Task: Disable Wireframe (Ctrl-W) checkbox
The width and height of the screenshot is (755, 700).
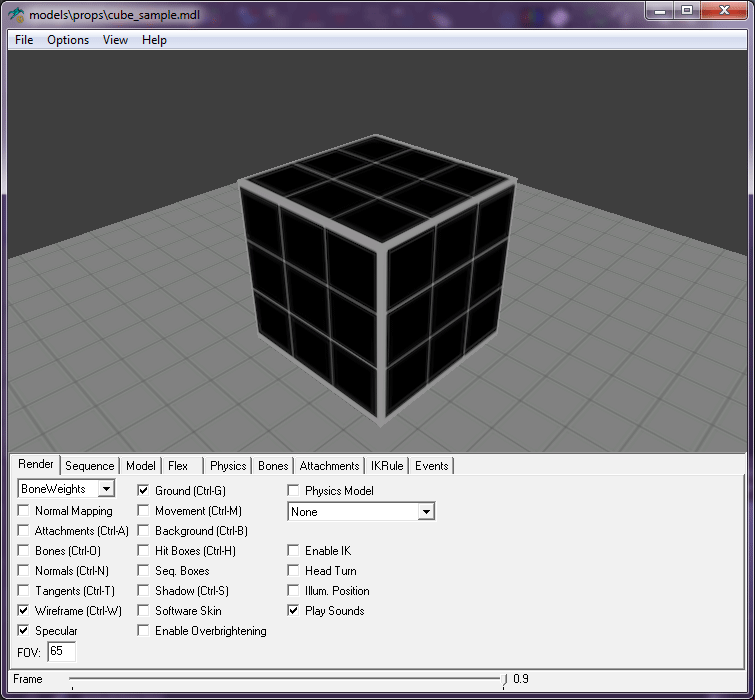Action: (x=23, y=610)
